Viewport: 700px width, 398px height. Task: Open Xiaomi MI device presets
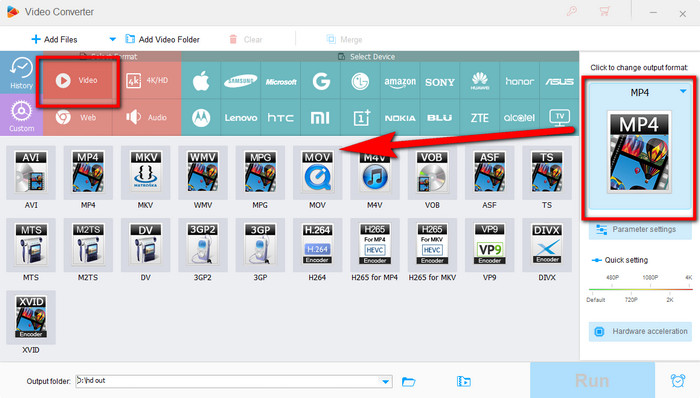(x=321, y=118)
